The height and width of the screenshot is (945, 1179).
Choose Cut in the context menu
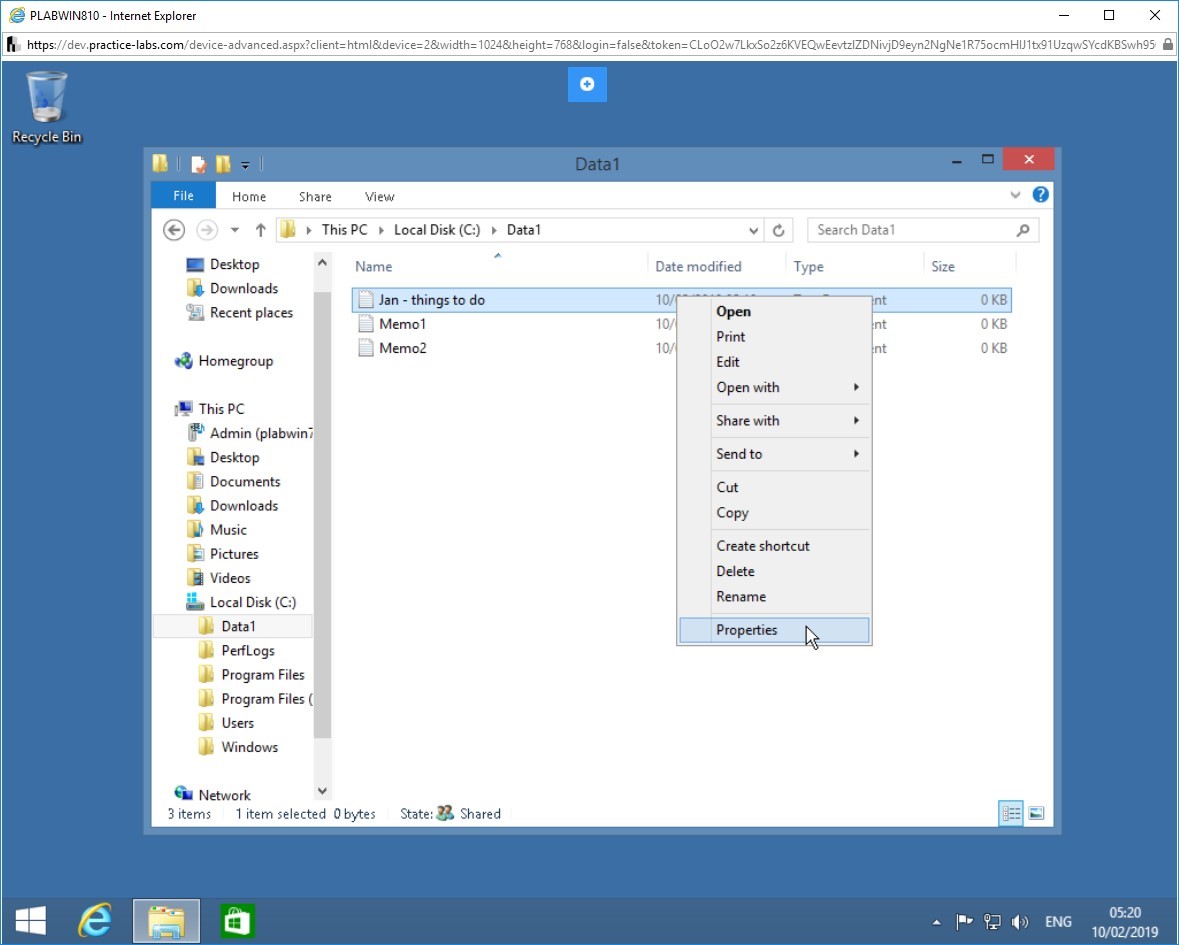[774, 487]
